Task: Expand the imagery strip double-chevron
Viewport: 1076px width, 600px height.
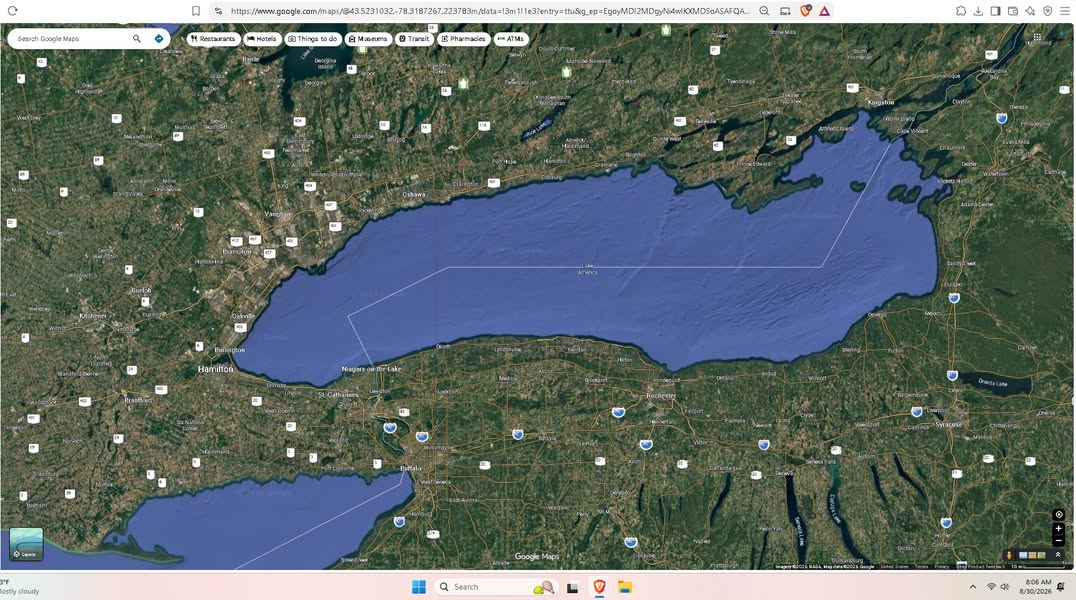Action: click(1057, 555)
